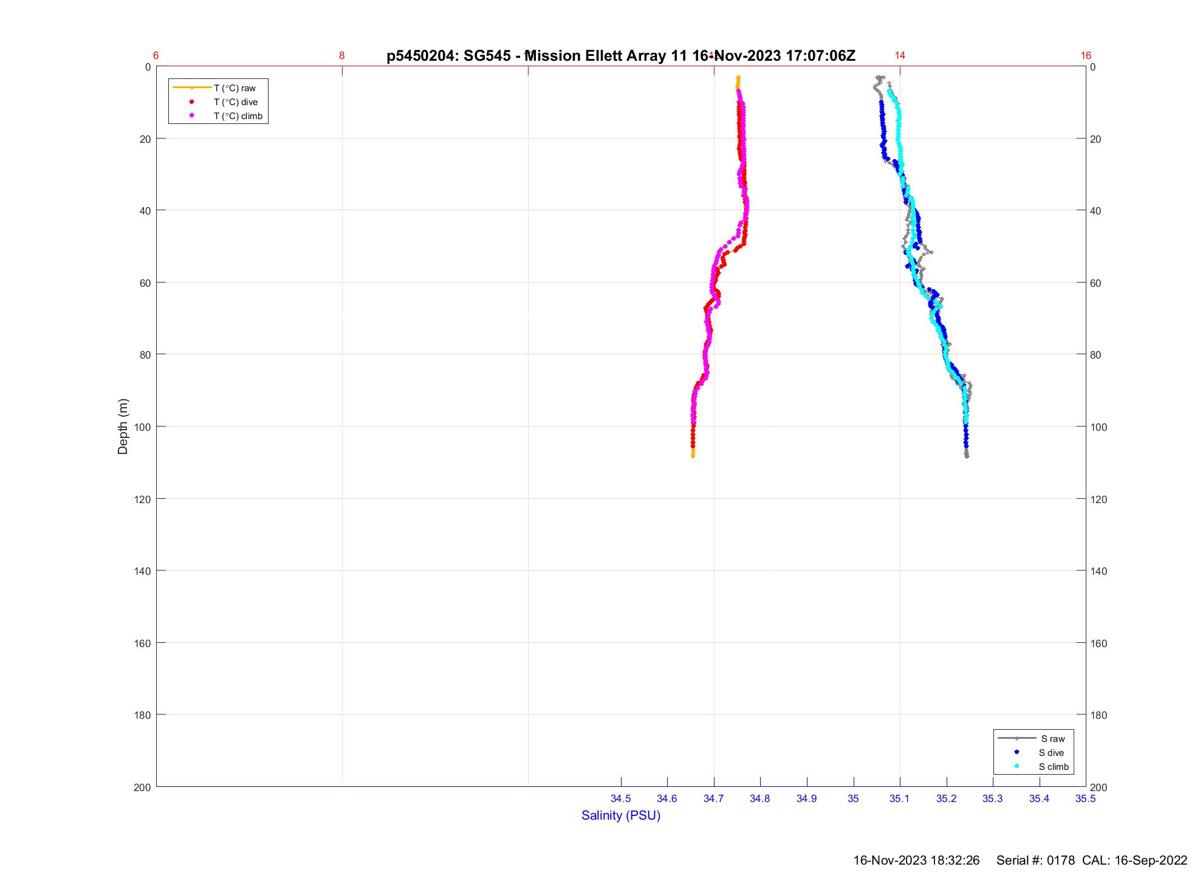The image size is (1200, 885).
Task: Click salinity tick label 34.7
Action: point(714,799)
